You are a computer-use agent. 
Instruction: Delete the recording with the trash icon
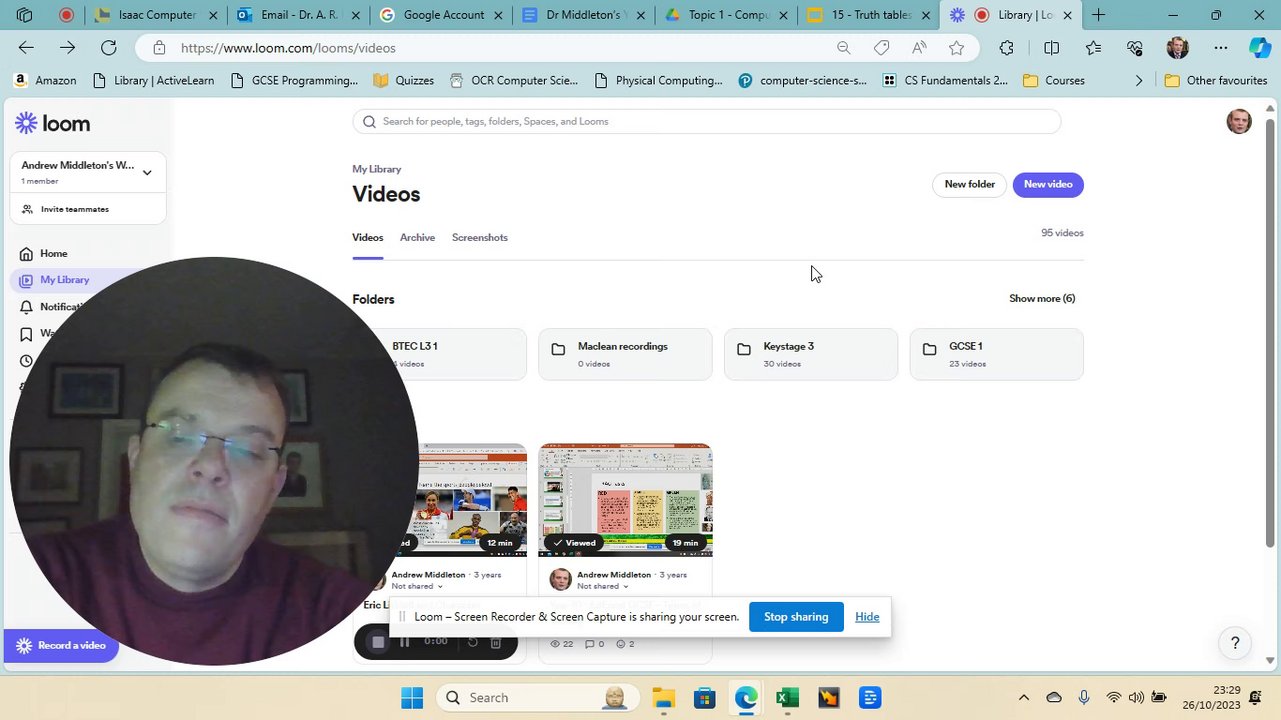pyautogui.click(x=495, y=642)
